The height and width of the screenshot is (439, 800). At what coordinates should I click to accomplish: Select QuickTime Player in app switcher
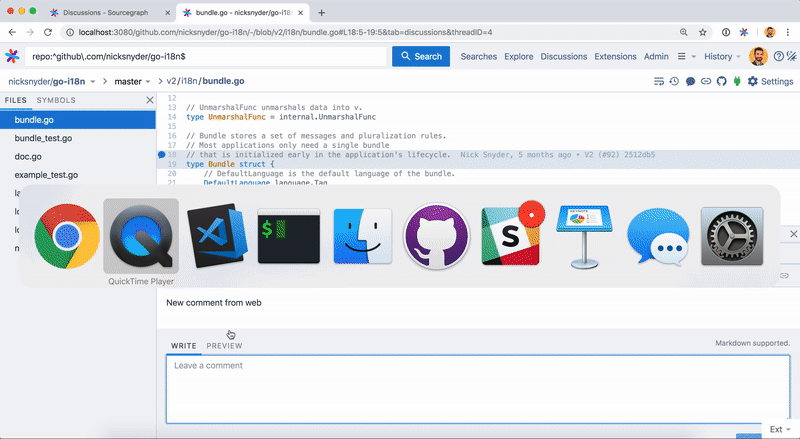coord(141,236)
